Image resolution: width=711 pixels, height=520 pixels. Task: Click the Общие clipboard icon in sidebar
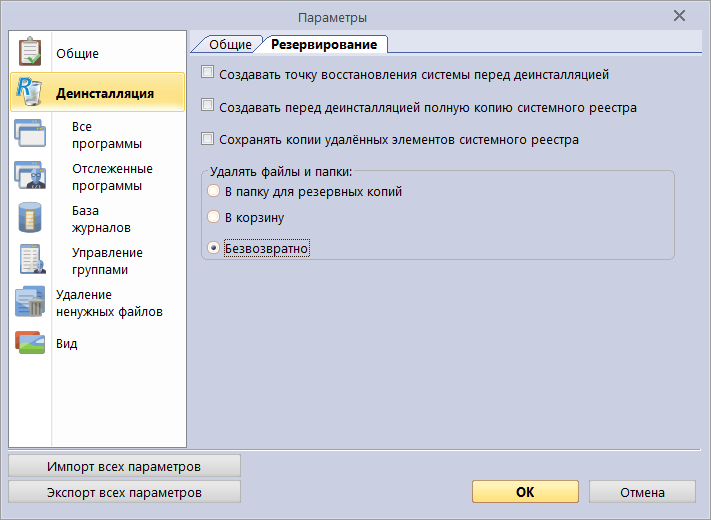tap(30, 52)
